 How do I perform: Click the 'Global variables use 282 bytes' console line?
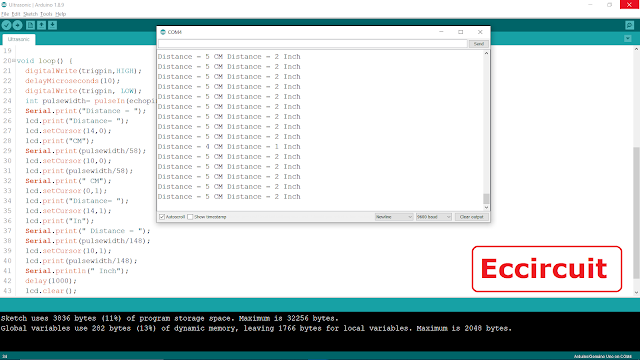[256, 329]
